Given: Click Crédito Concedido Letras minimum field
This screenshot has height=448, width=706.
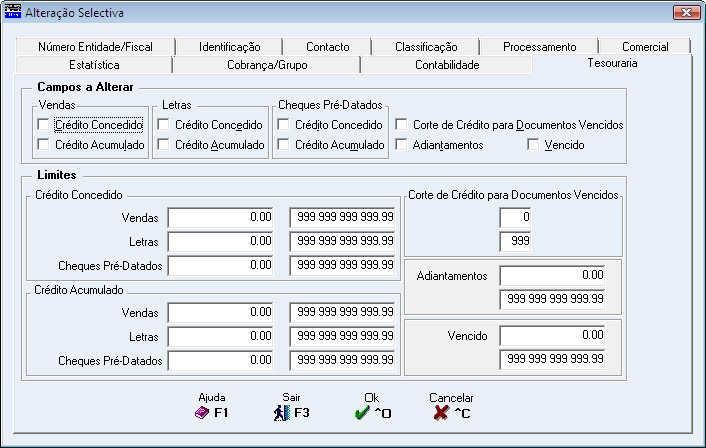Looking at the screenshot, I should [x=220, y=241].
